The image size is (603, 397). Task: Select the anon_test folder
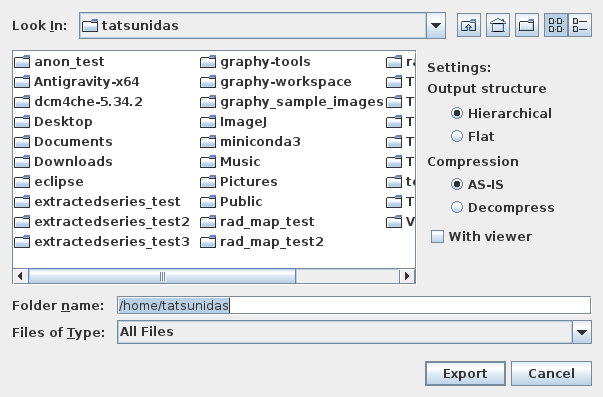click(x=59, y=62)
